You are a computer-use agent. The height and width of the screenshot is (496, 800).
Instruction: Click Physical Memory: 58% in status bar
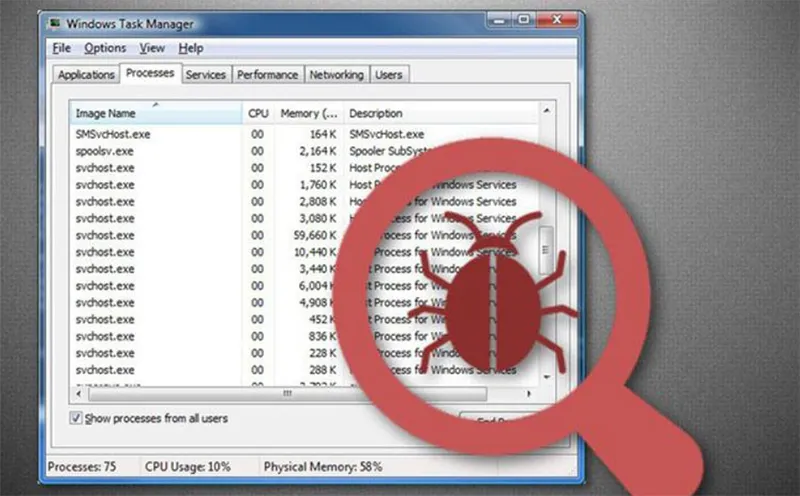pos(323,466)
